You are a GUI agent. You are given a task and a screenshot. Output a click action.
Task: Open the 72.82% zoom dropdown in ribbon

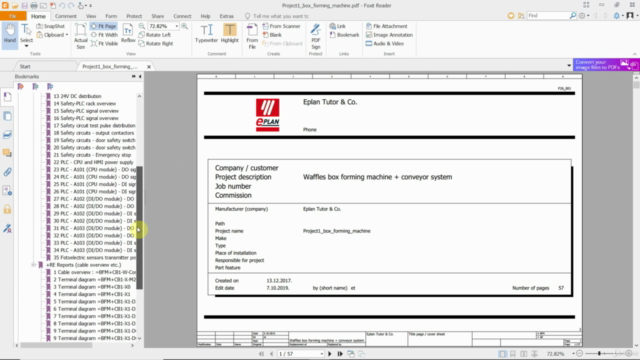coord(176,26)
